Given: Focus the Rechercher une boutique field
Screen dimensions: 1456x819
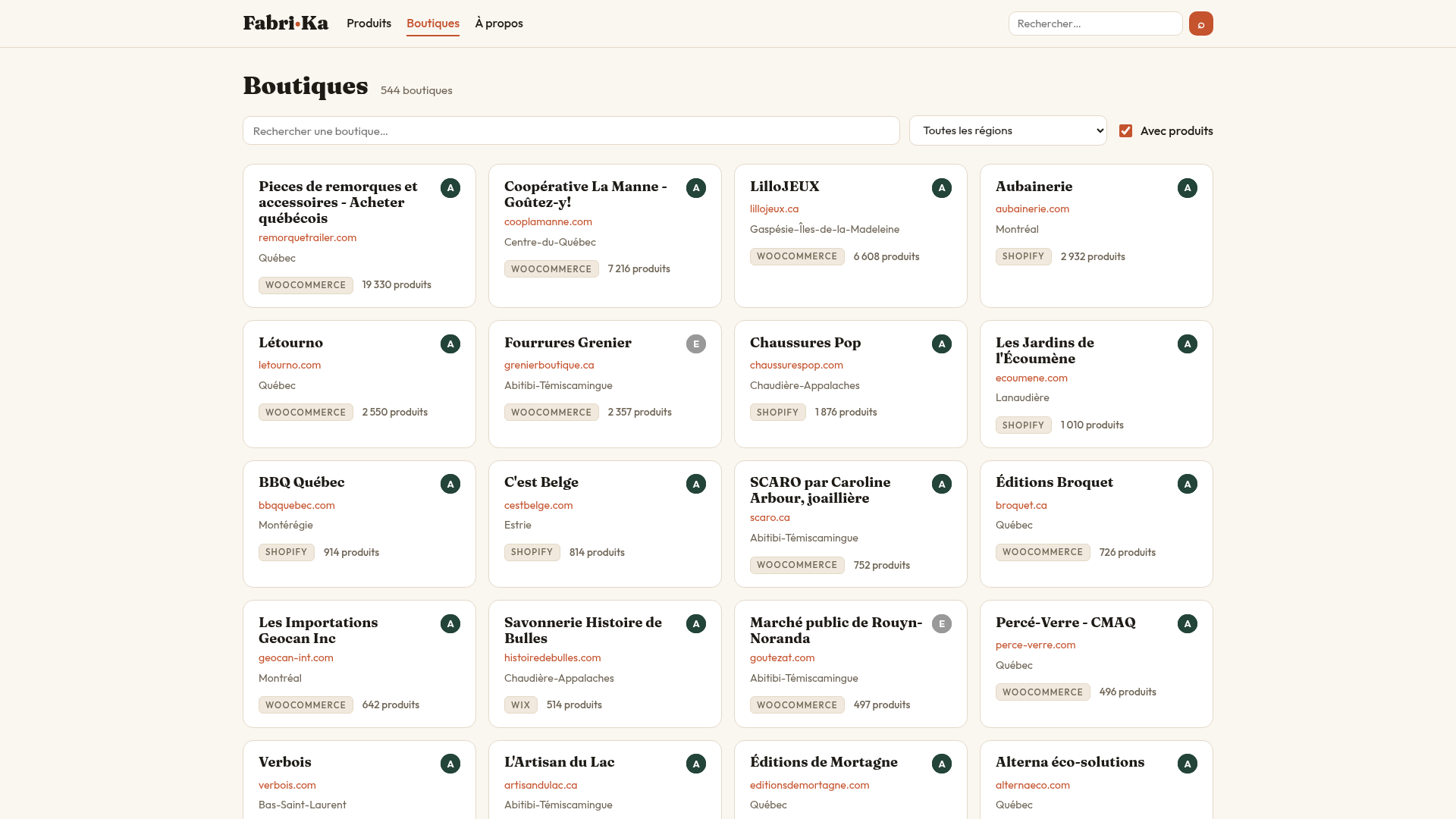Looking at the screenshot, I should coord(571,130).
